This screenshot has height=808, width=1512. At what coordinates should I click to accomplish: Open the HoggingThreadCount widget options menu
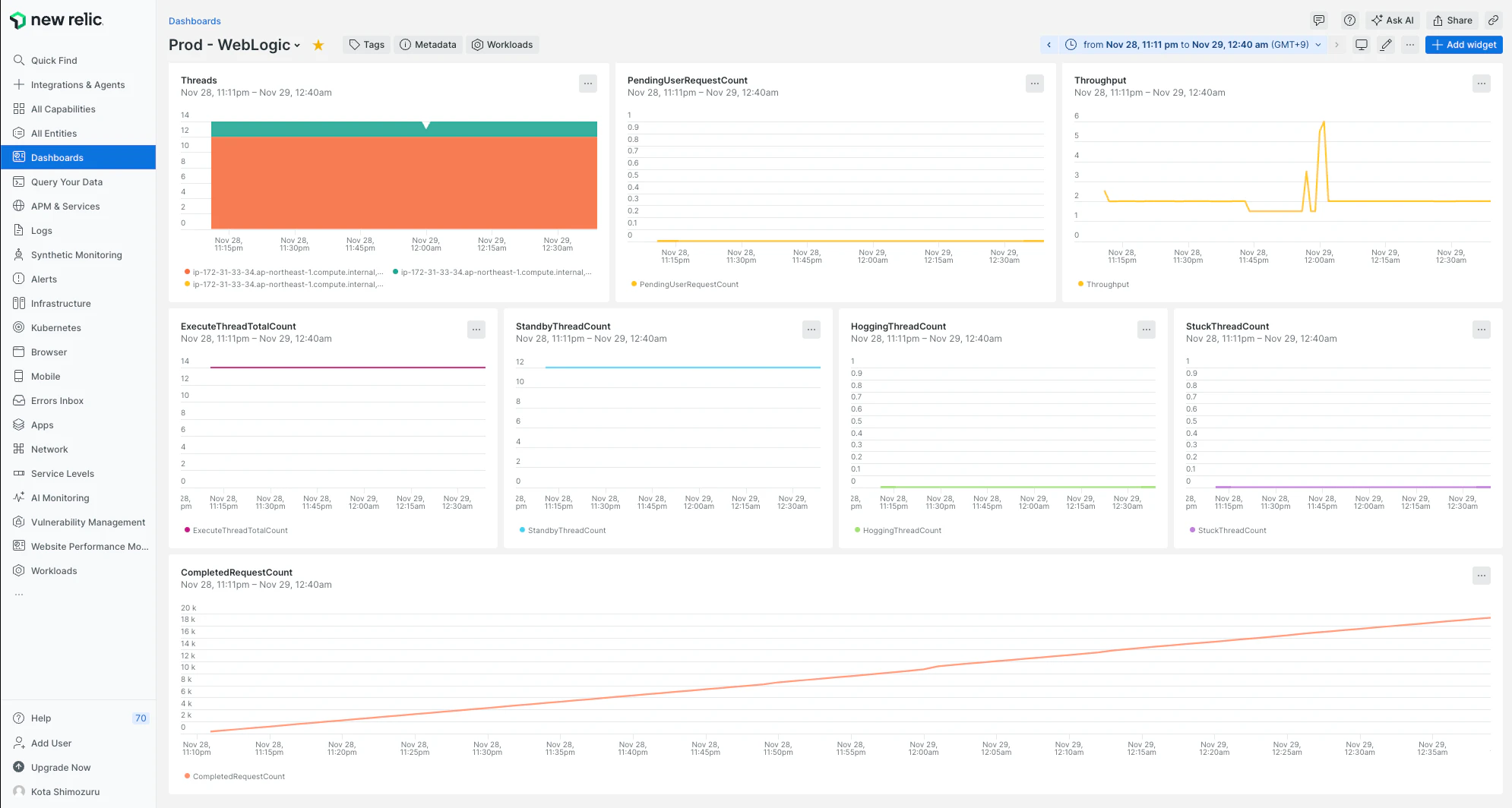pos(1147,330)
